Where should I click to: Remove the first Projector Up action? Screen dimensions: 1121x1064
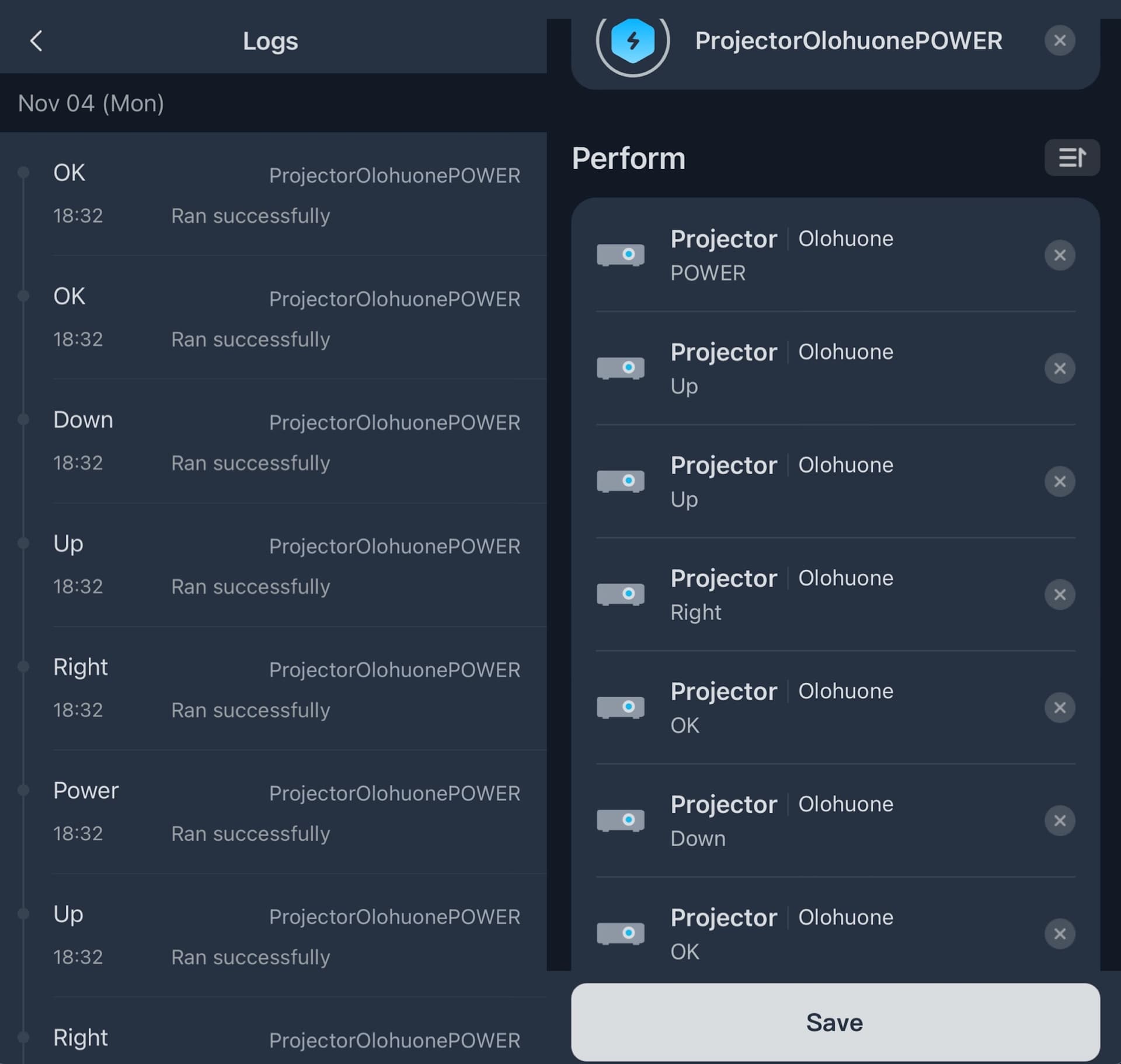[x=1059, y=368]
